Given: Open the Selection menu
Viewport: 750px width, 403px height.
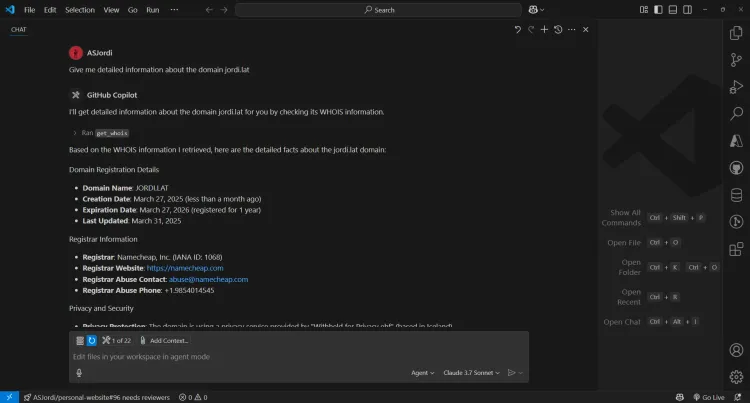Looking at the screenshot, I should pos(80,10).
